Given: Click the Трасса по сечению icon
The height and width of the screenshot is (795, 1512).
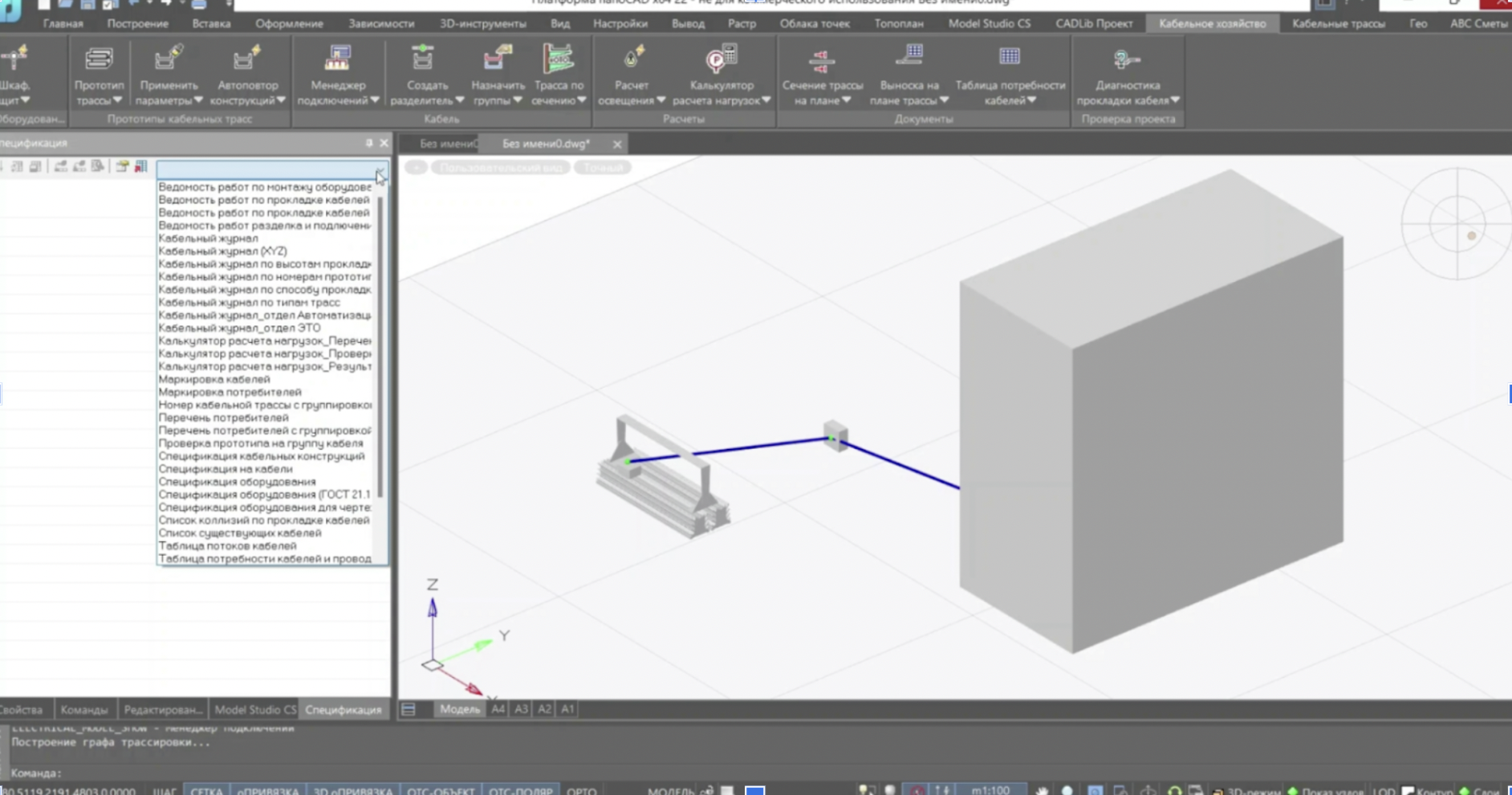Looking at the screenshot, I should pyautogui.click(x=559, y=59).
